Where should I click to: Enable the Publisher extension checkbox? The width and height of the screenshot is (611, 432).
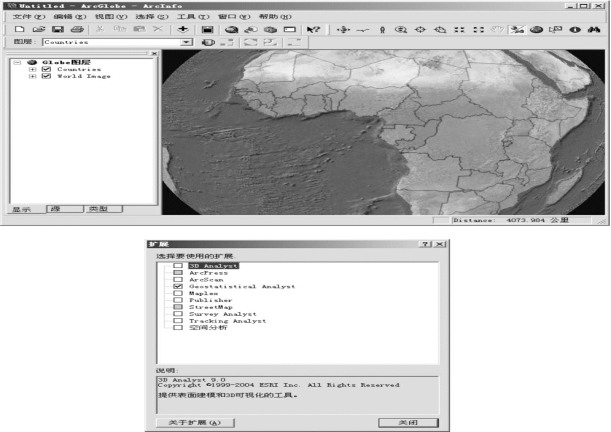pyautogui.click(x=178, y=300)
